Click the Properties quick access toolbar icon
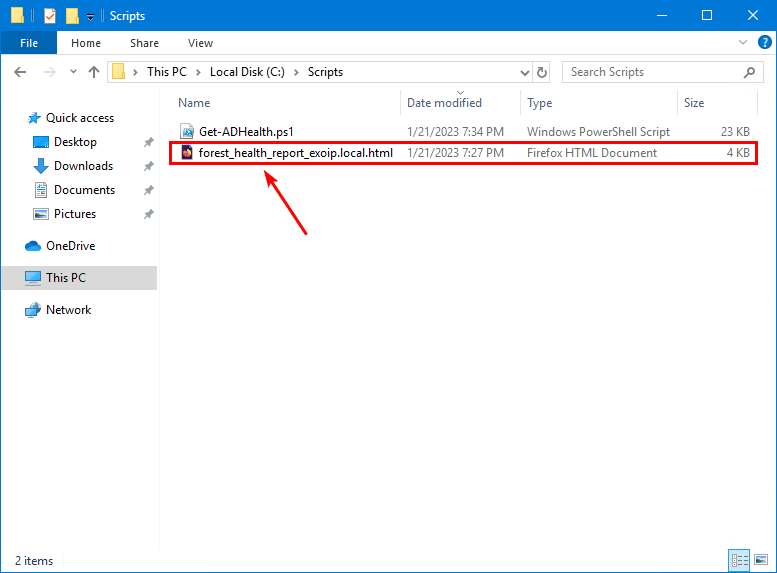The width and height of the screenshot is (777, 573). (50, 16)
